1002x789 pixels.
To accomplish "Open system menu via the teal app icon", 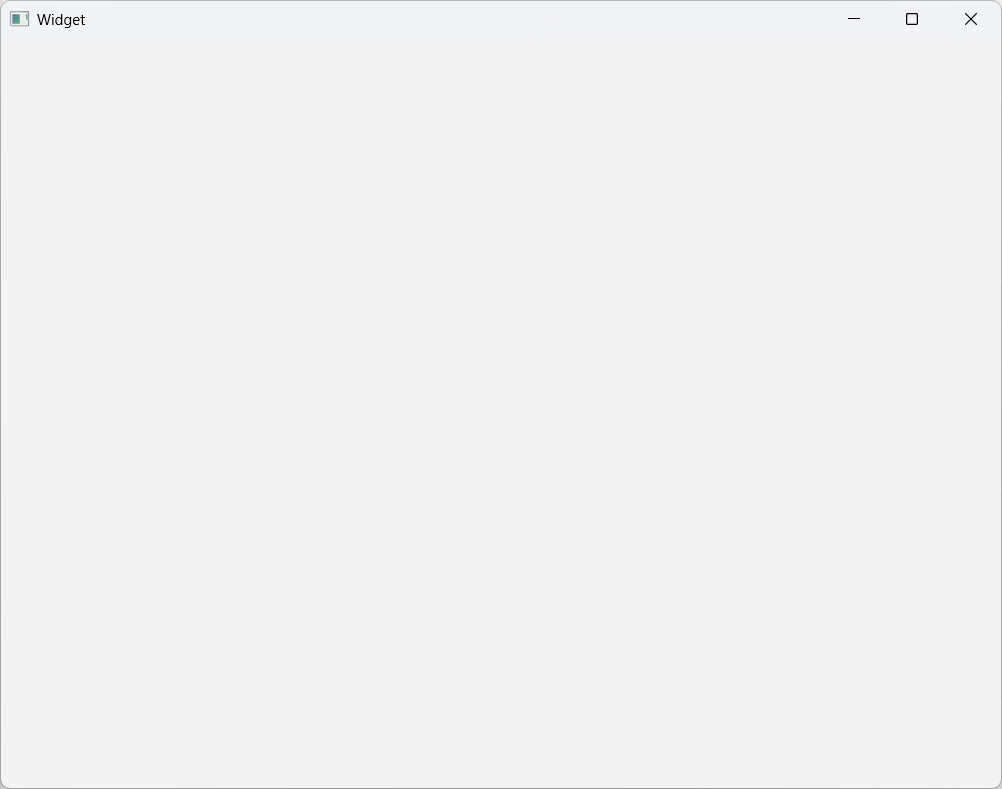I will (19, 19).
